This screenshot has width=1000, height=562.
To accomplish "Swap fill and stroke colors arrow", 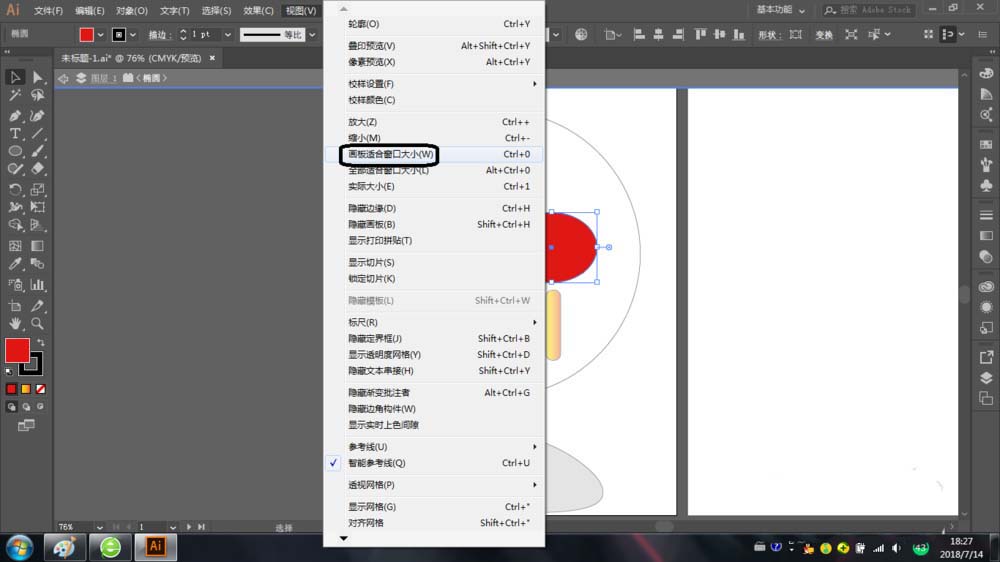I will (41, 343).
